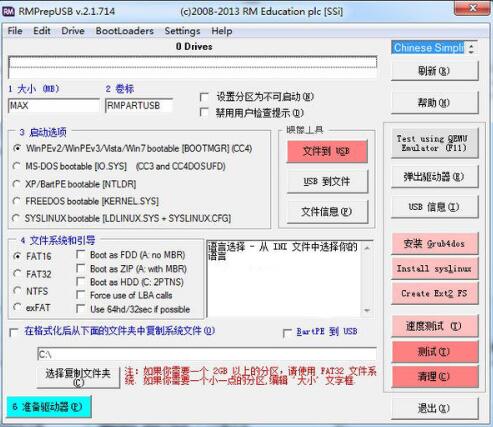The width and height of the screenshot is (493, 427).
Task: Click the 文件到 USB button
Action: 327,151
